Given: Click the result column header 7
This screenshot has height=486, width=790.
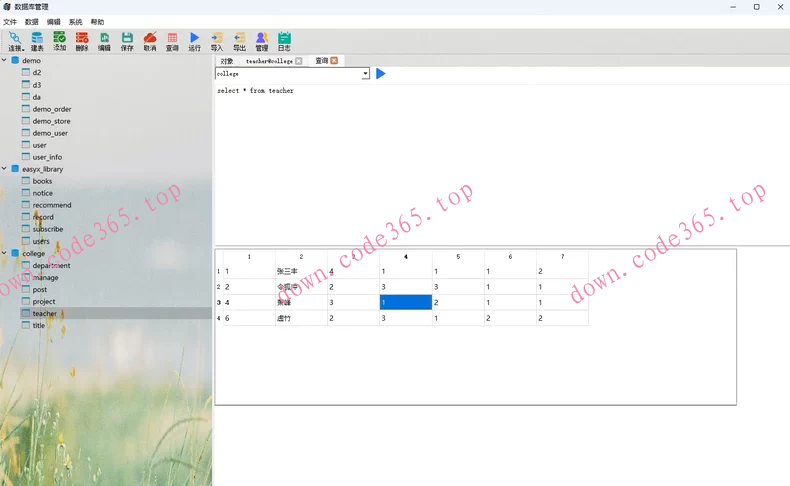Looking at the screenshot, I should pyautogui.click(x=562, y=257).
